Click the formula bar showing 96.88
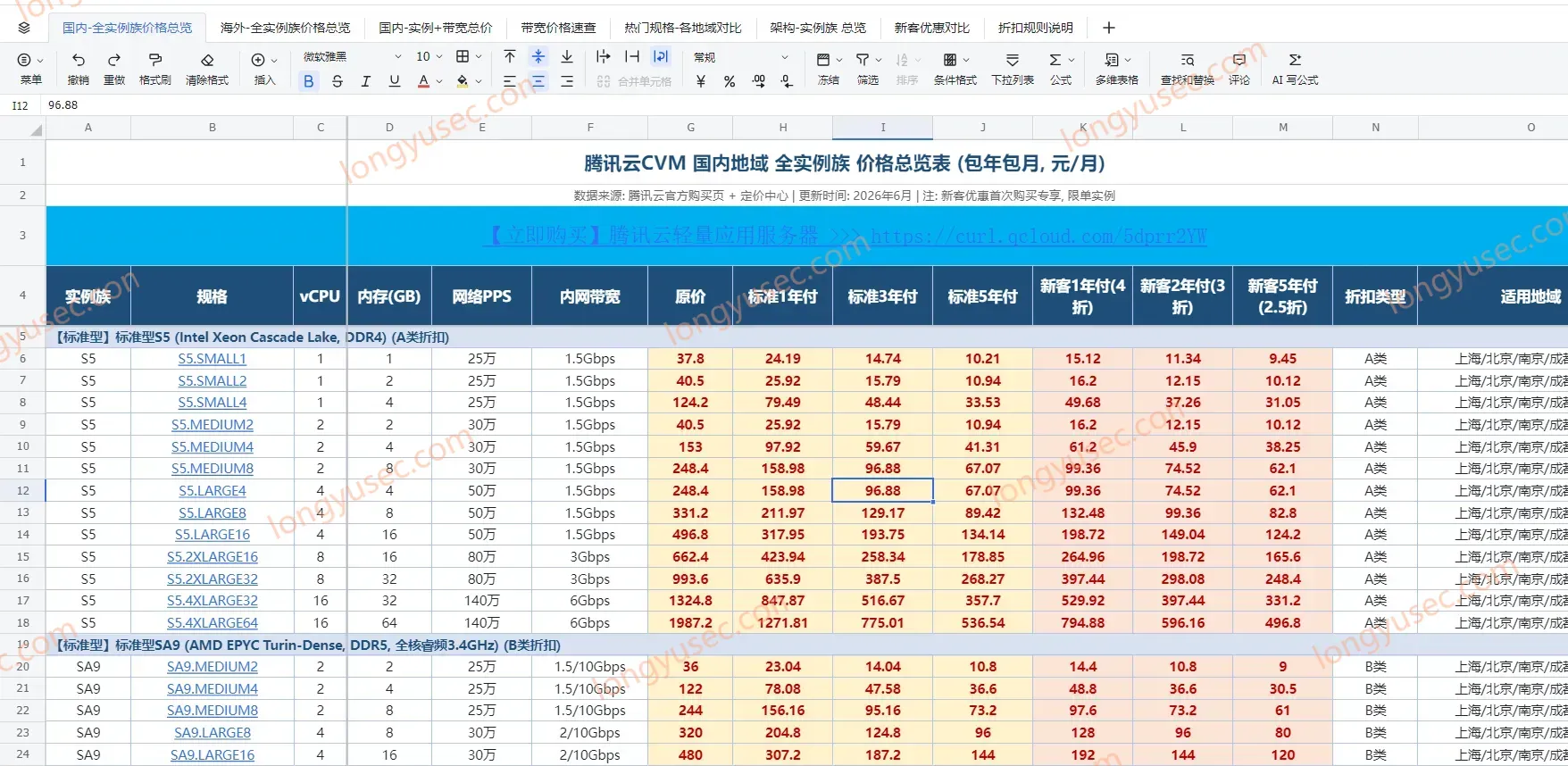This screenshot has height=766, width=1568. click(804, 105)
